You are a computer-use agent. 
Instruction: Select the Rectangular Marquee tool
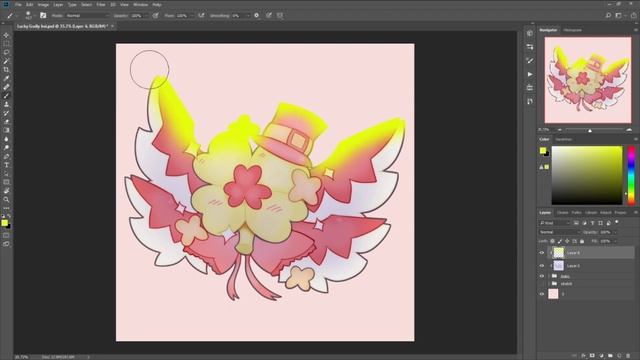coord(6,44)
